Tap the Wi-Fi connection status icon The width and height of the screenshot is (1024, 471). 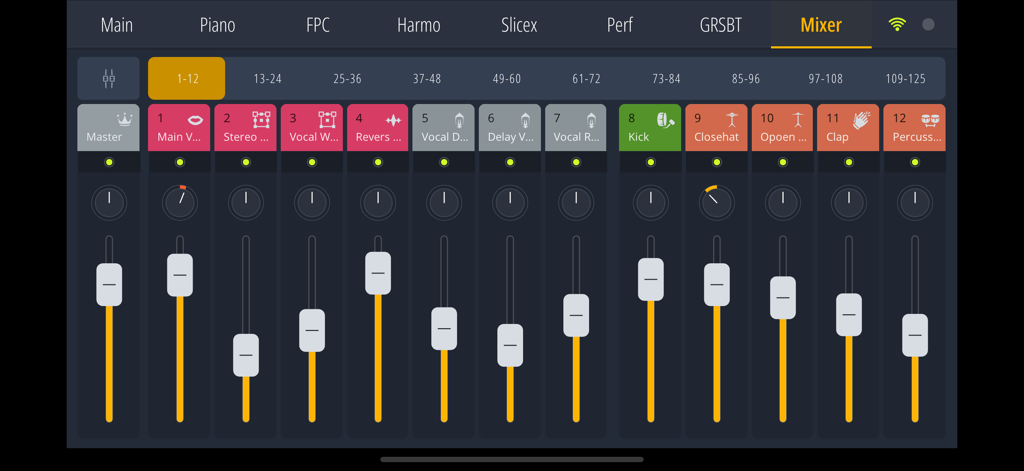tap(897, 25)
